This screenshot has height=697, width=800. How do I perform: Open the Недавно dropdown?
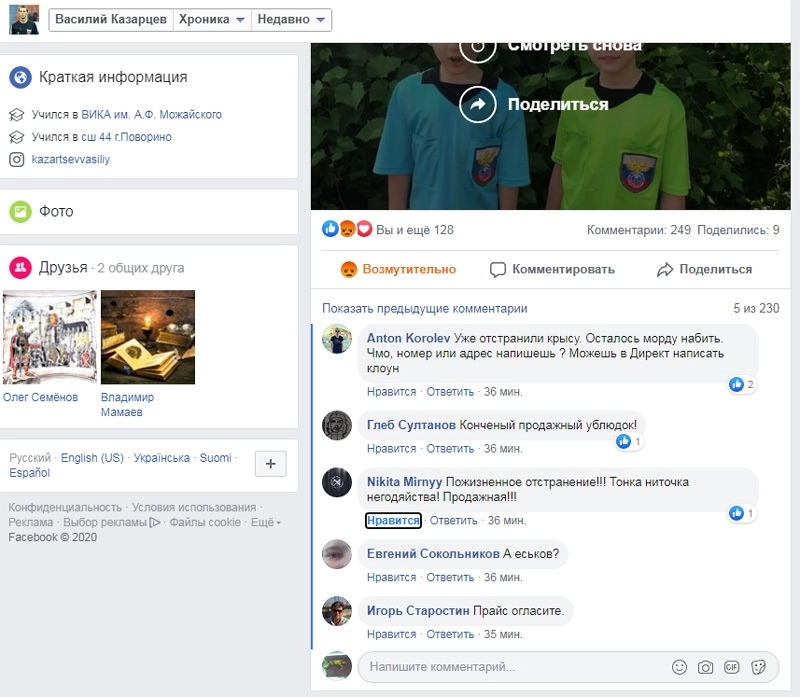290,20
